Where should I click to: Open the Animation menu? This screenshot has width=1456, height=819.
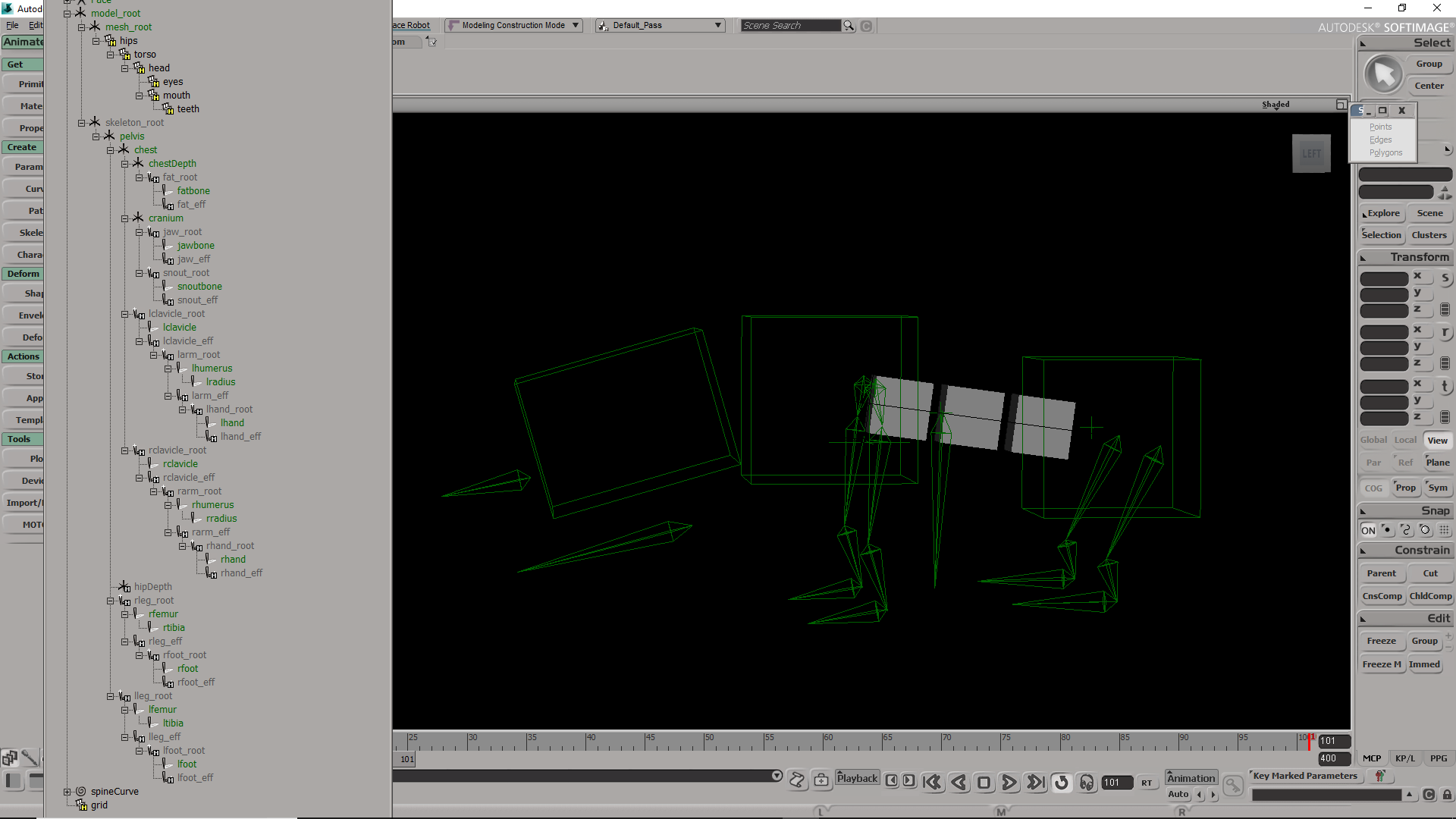tap(1191, 778)
